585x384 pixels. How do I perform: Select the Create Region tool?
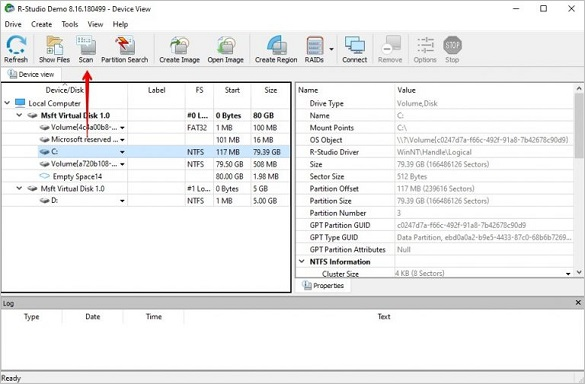click(x=276, y=49)
